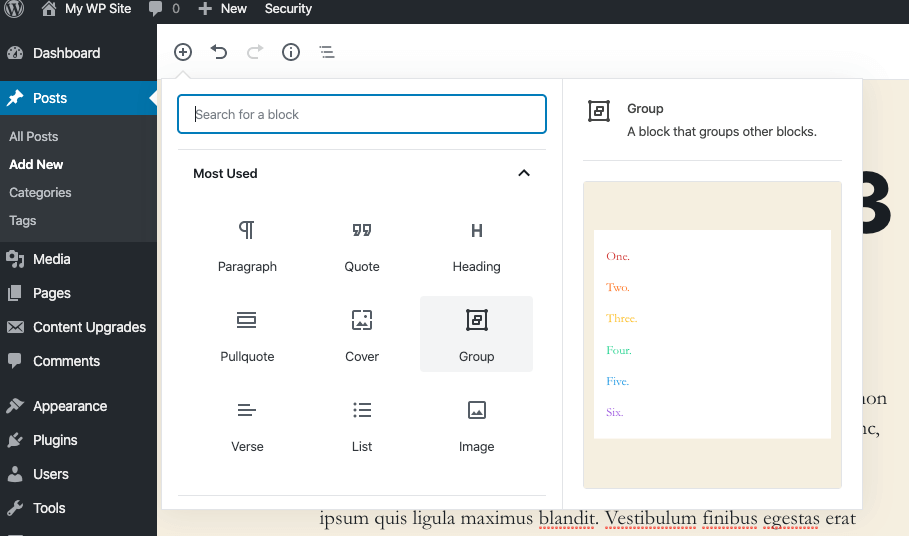Insert a Quote block
The width and height of the screenshot is (909, 536).
coord(362,246)
